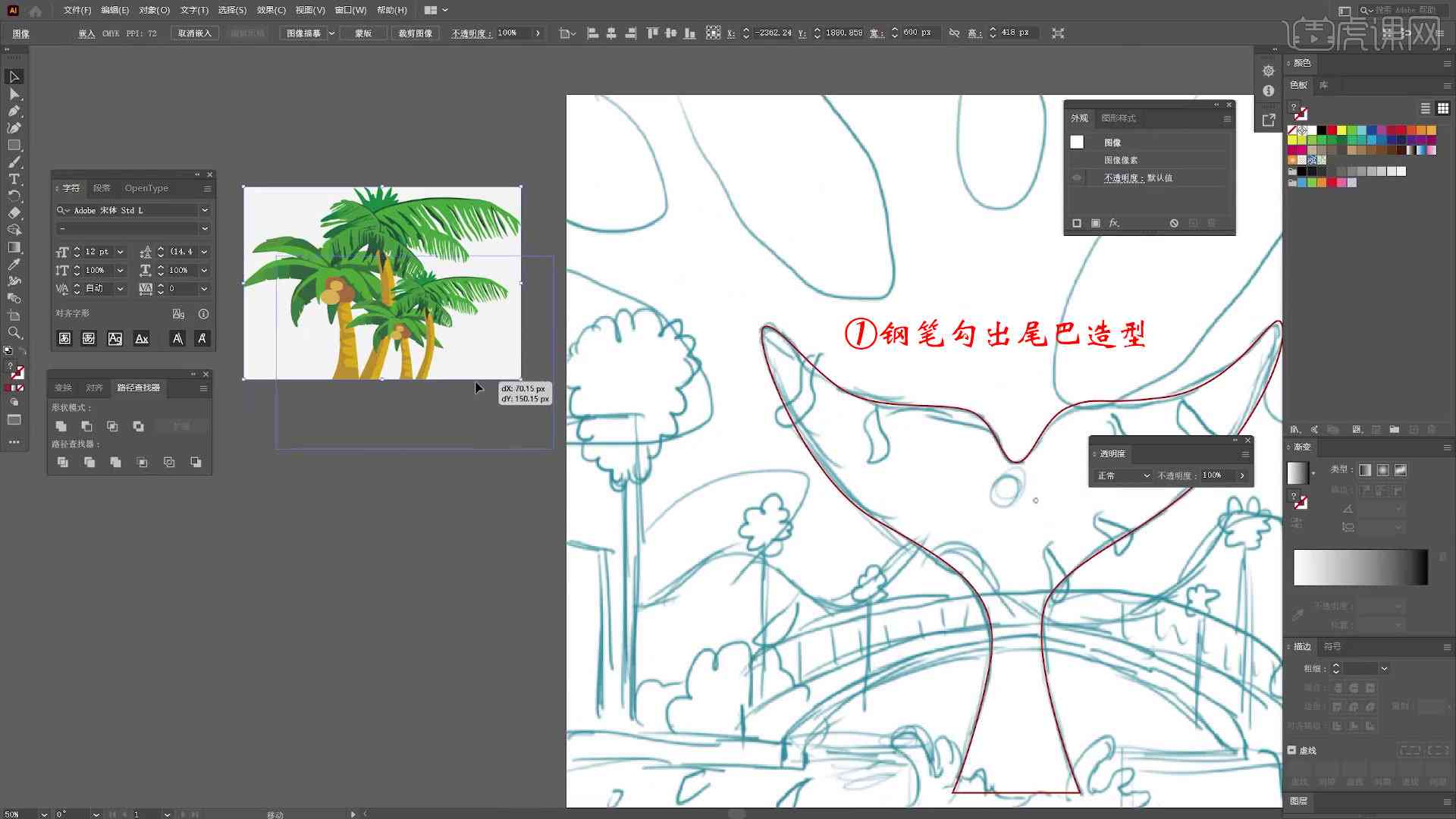Open the 文件(F) menu
The image size is (1456, 819).
pos(77,11)
